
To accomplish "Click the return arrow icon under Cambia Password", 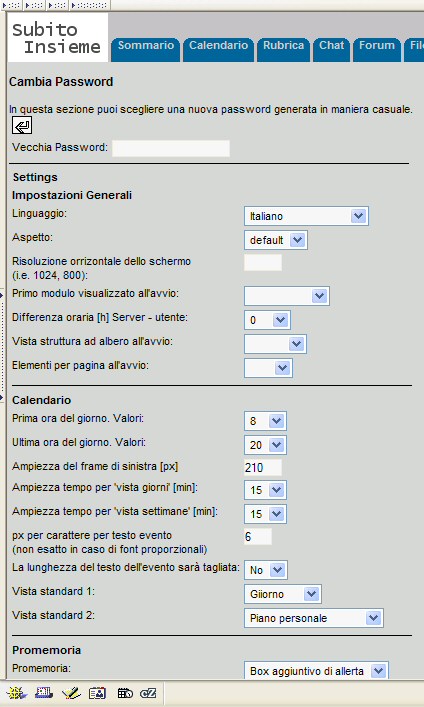I will point(22,125).
